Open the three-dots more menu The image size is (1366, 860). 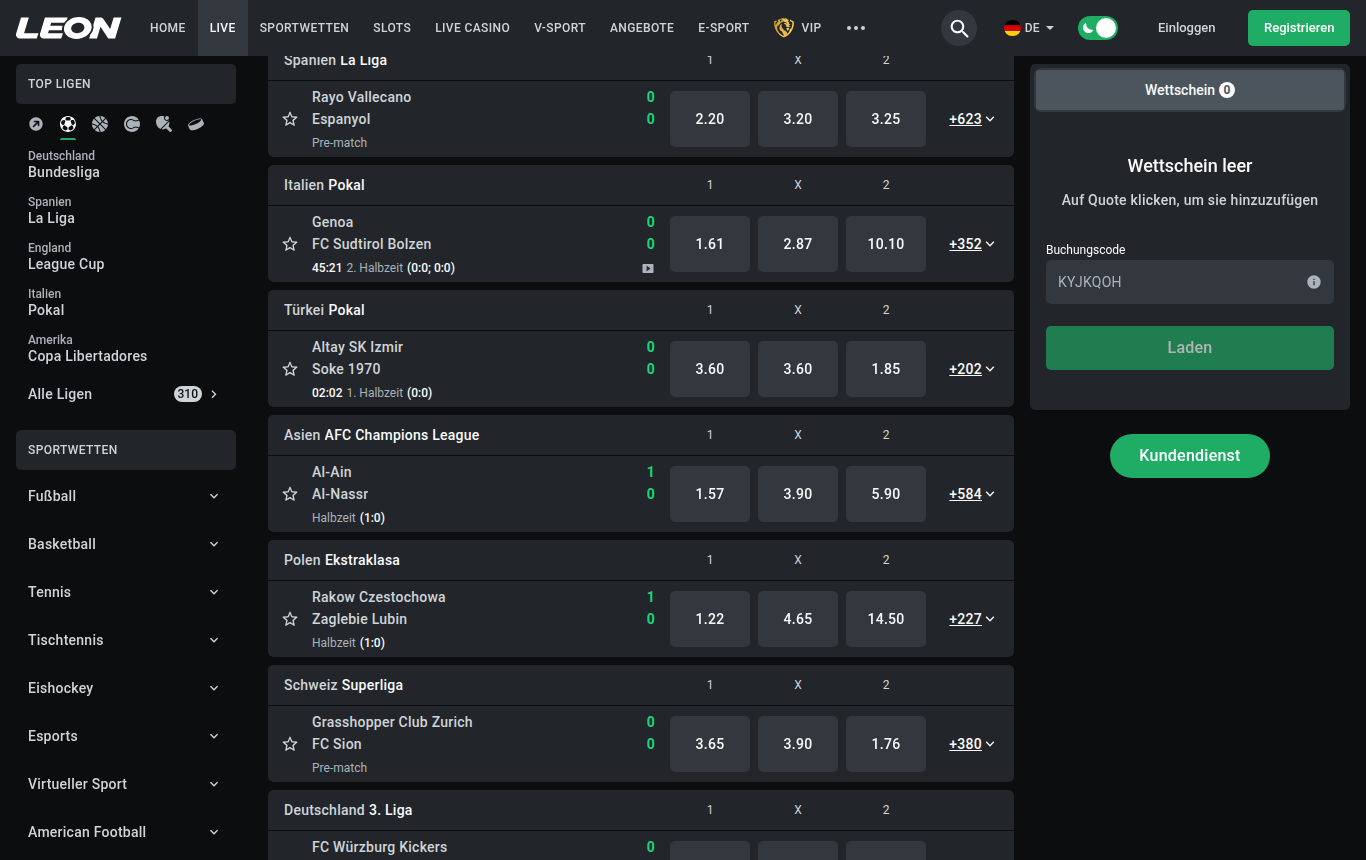[855, 28]
